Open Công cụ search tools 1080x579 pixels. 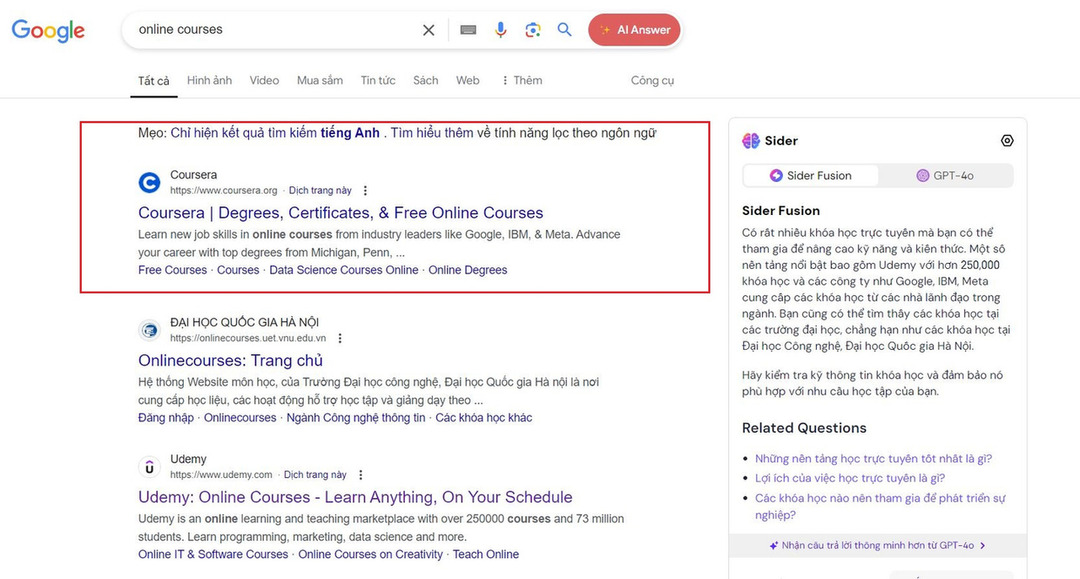pos(652,81)
